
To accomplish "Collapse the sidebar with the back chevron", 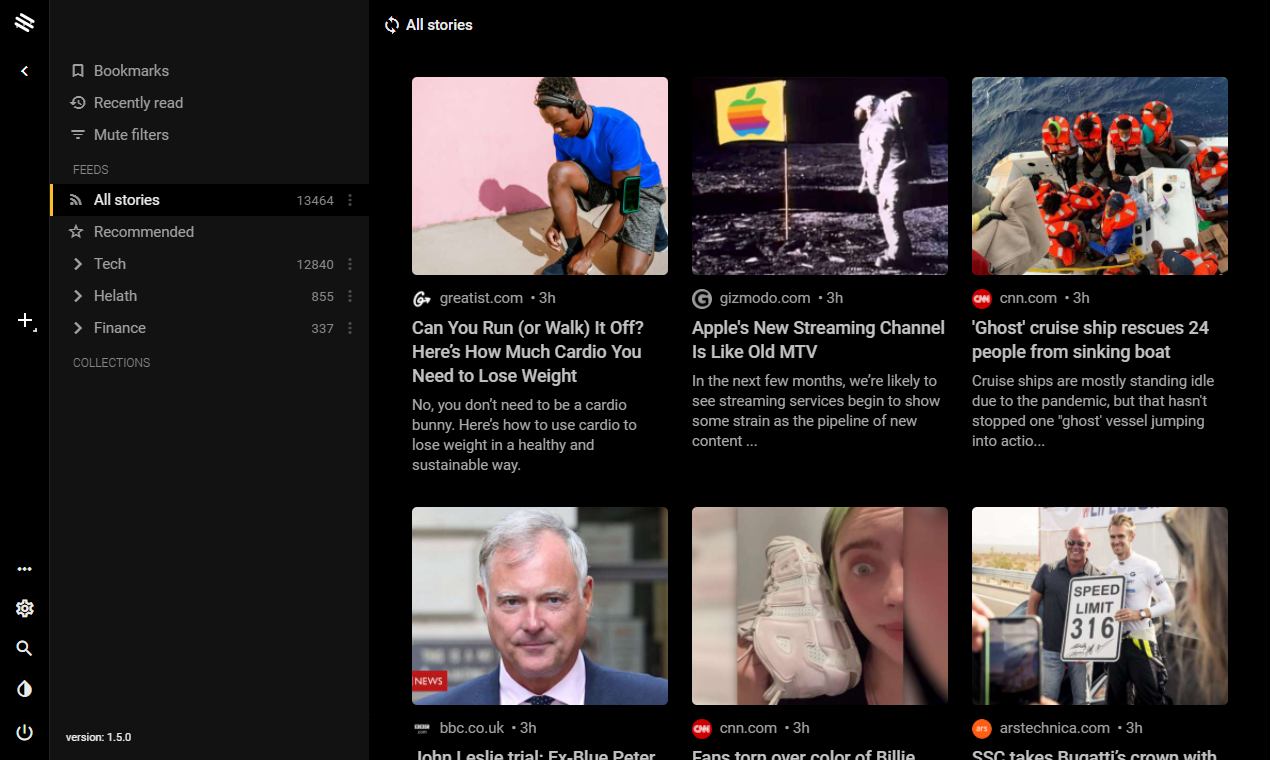I will pos(25,71).
